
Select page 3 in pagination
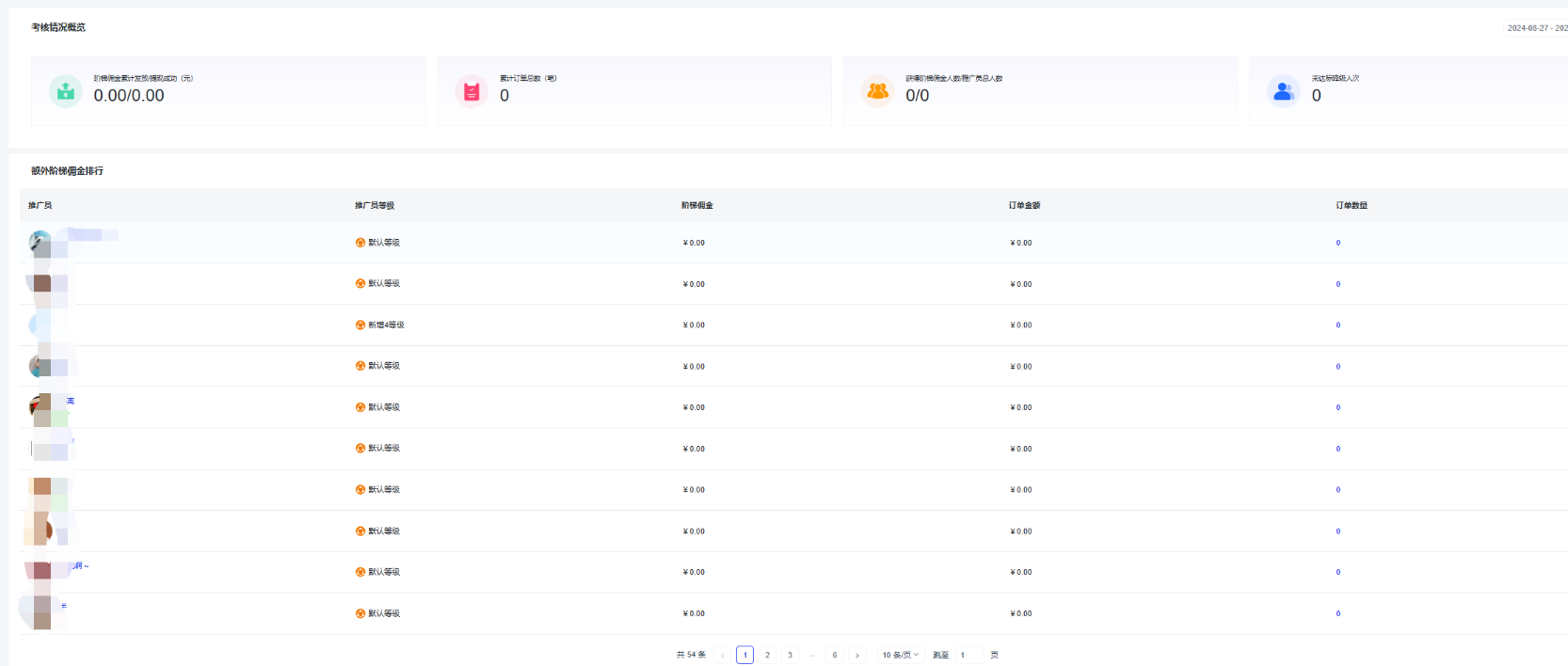791,656
